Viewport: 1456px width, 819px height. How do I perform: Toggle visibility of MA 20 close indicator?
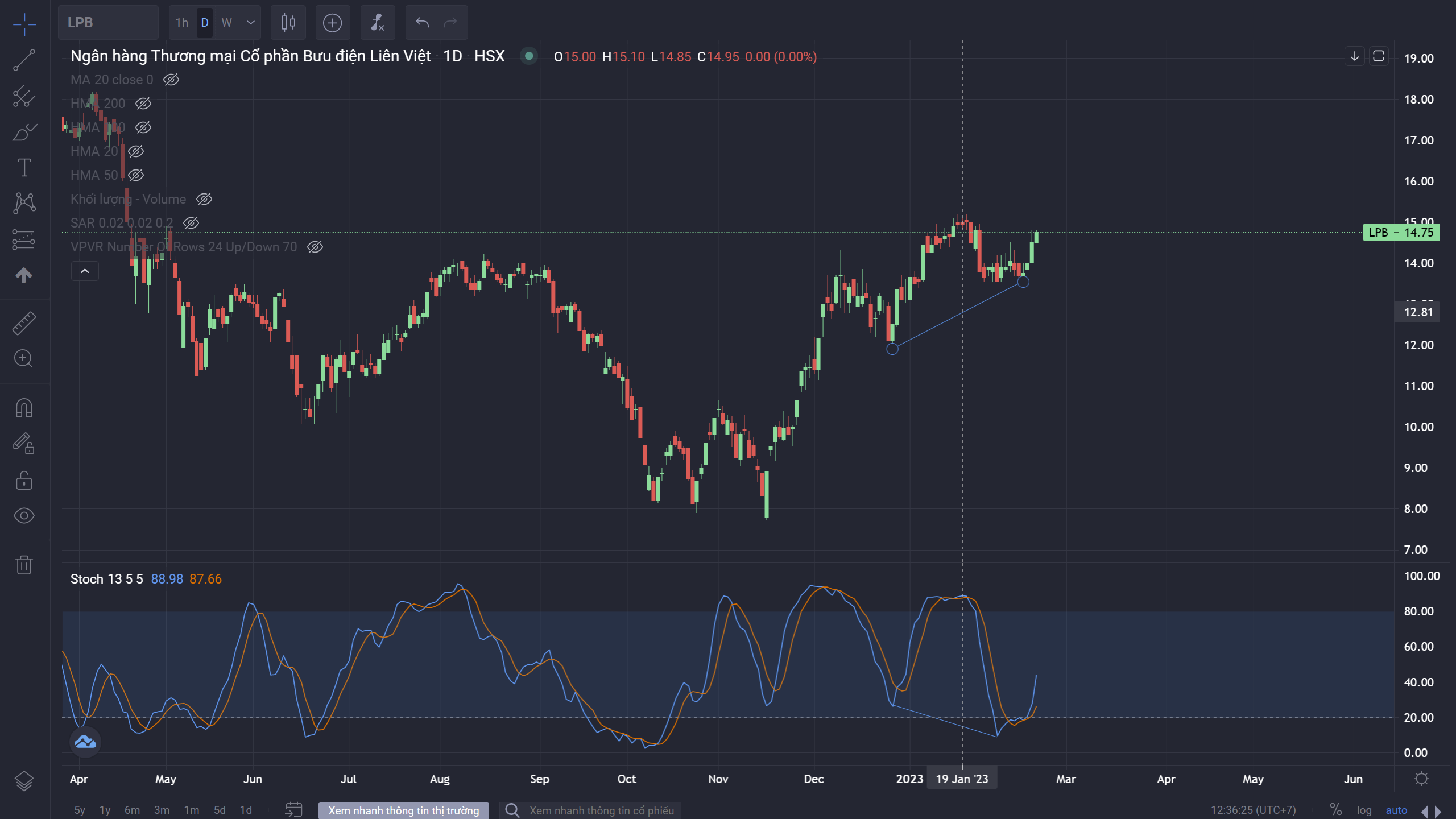click(x=171, y=80)
